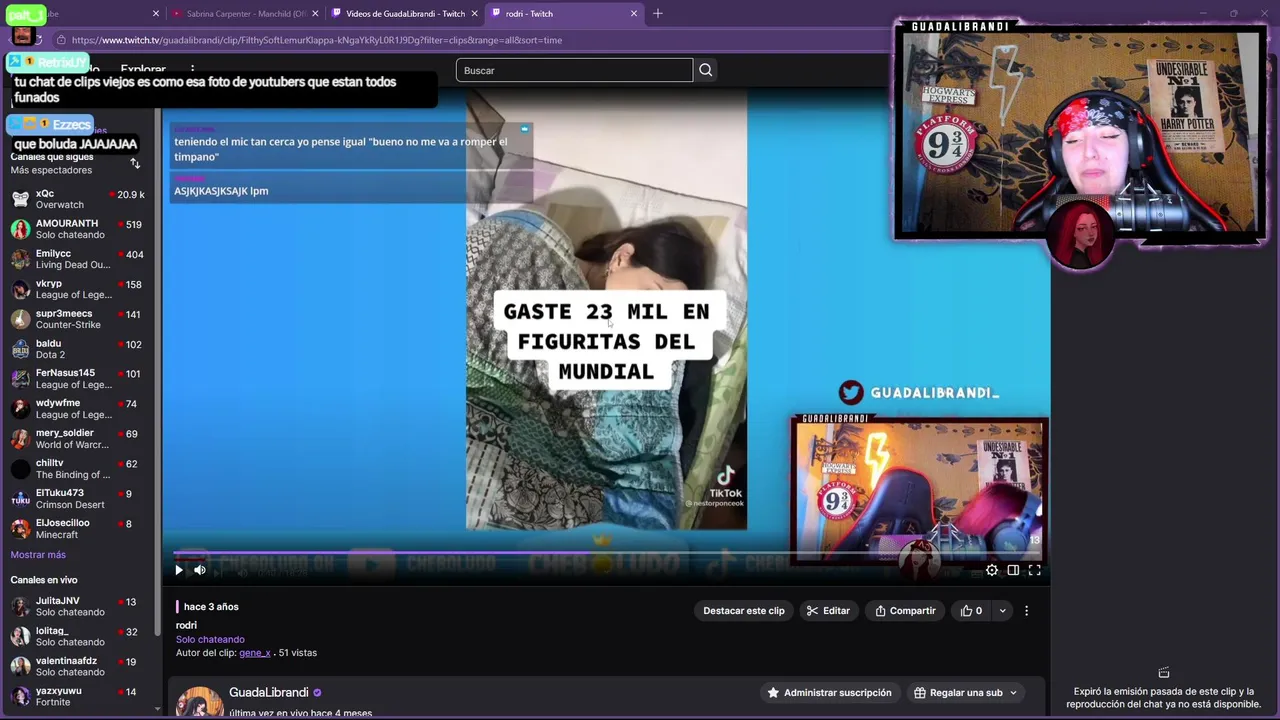Close the rodri - Twitch tab
Viewport: 1280px width, 720px height.
click(633, 14)
